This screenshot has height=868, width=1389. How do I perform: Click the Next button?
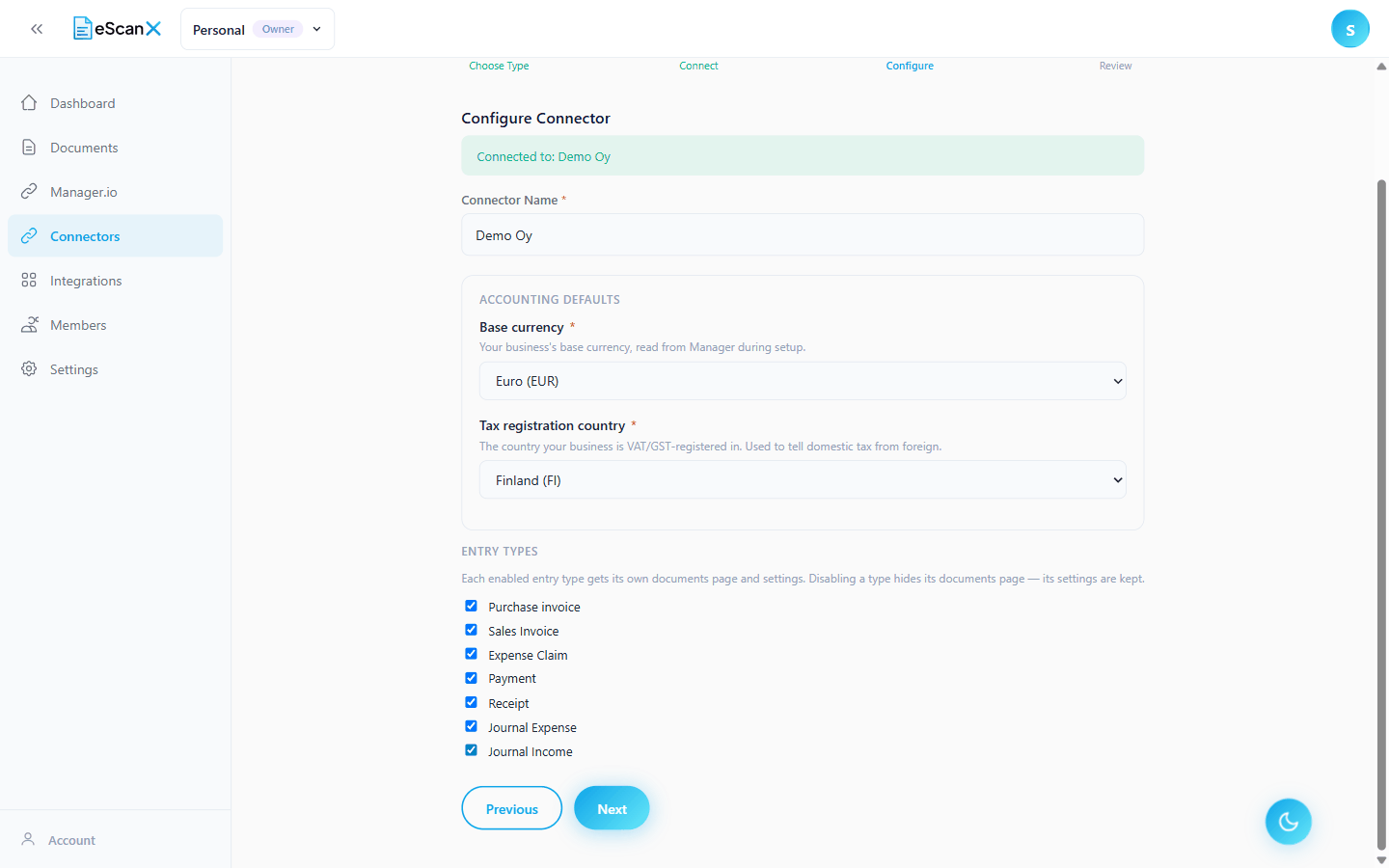click(612, 808)
